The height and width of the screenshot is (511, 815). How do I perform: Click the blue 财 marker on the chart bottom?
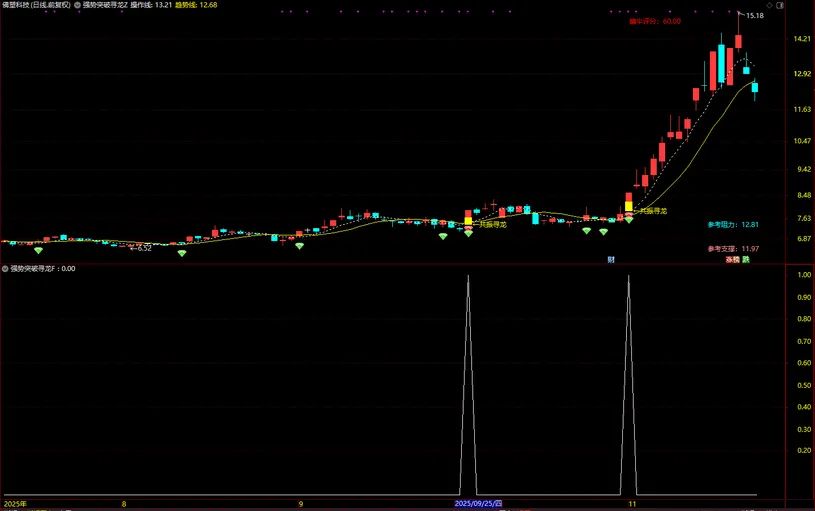coord(609,259)
